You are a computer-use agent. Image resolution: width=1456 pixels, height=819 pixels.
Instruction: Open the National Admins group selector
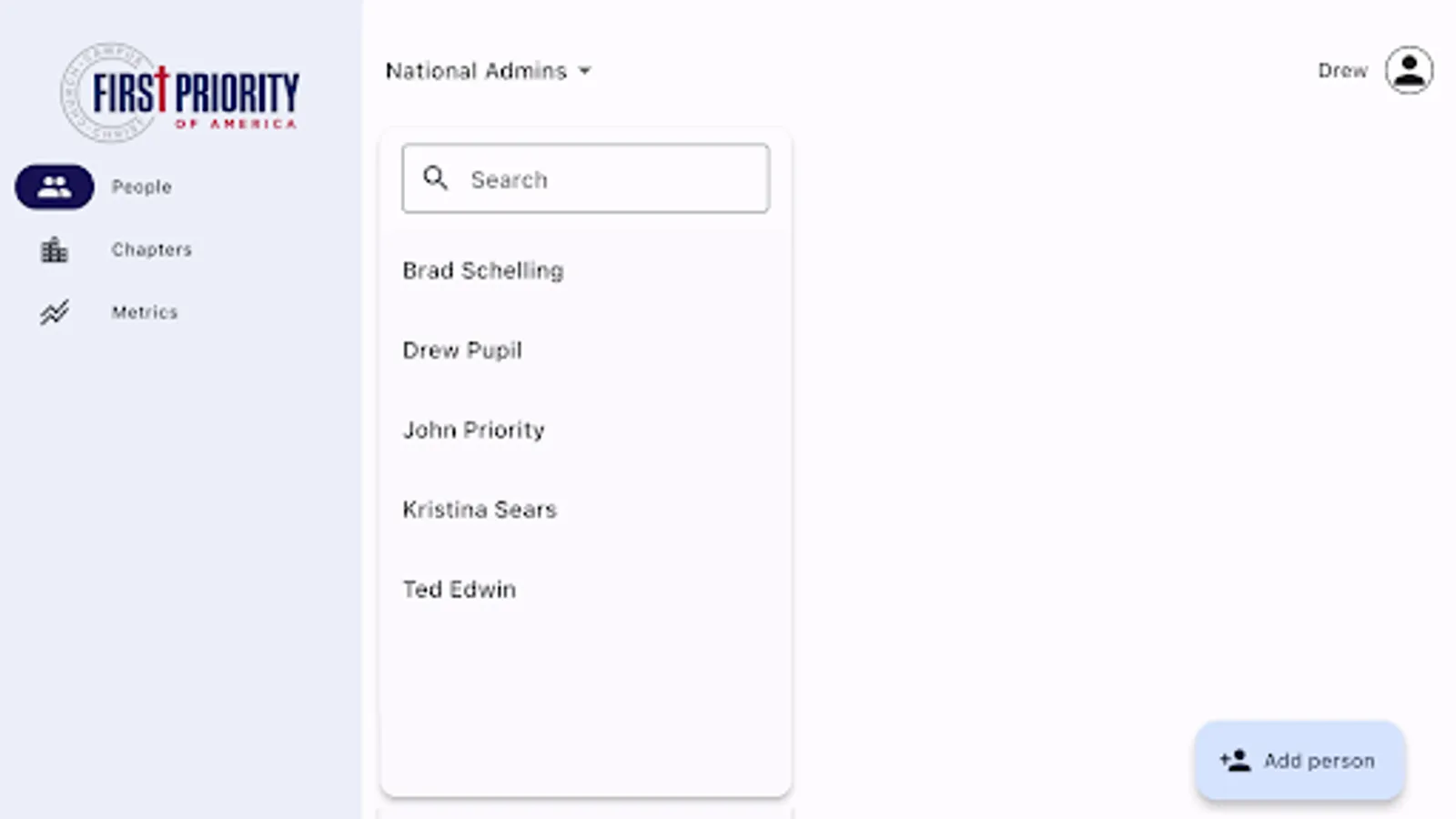[x=476, y=71]
